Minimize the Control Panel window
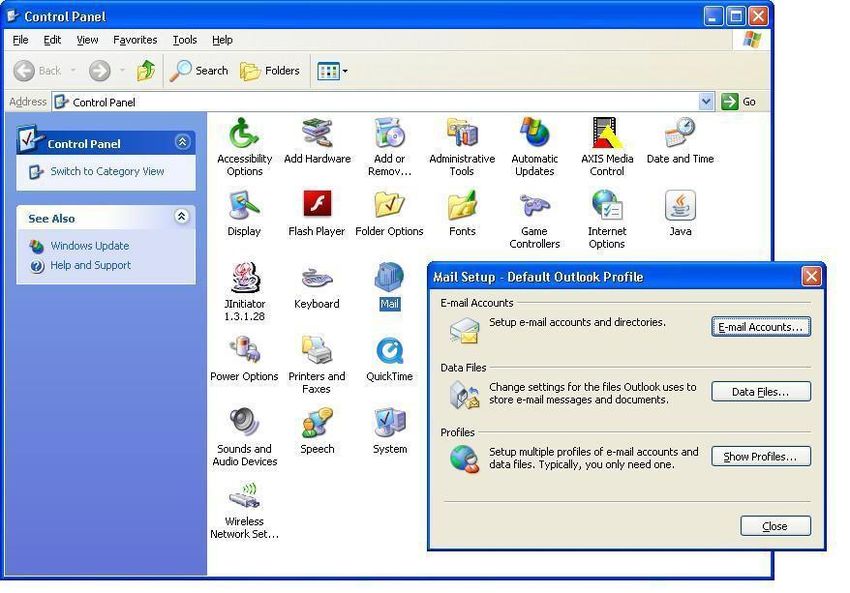Image resolution: width=850 pixels, height=593 pixels. click(x=713, y=16)
